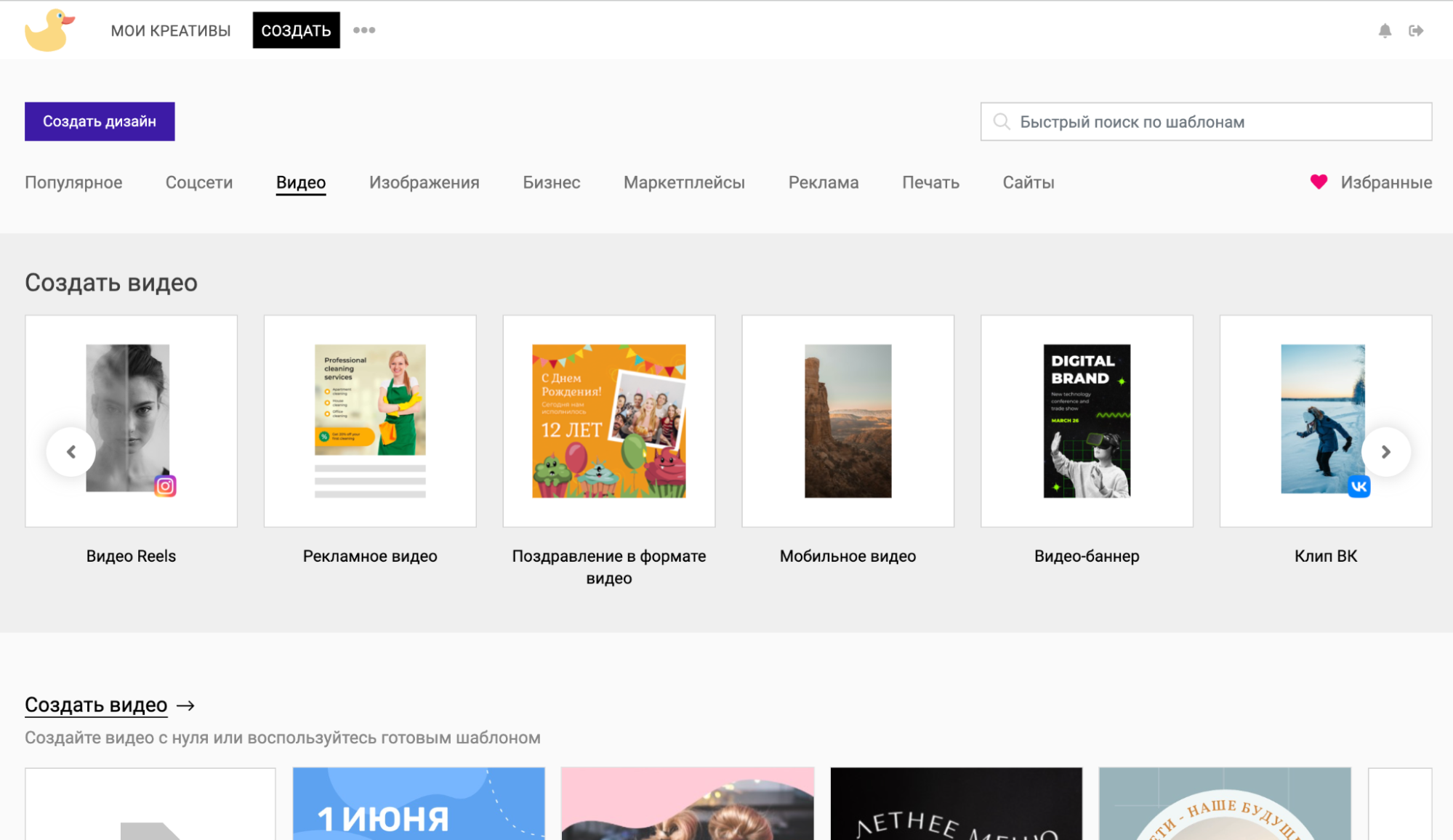Click the Создать дизайн button
This screenshot has height=840, width=1453.
click(x=100, y=121)
